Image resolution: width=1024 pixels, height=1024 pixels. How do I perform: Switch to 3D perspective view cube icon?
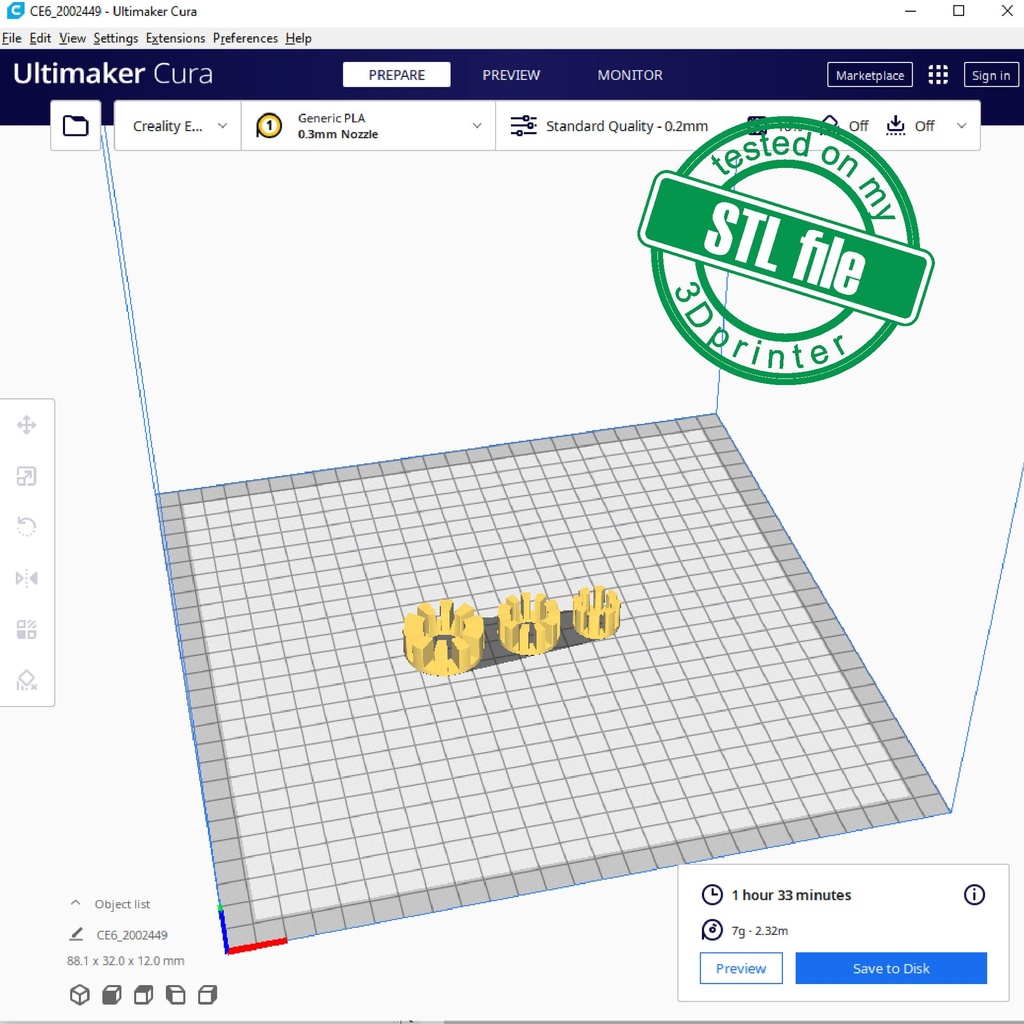pos(79,995)
